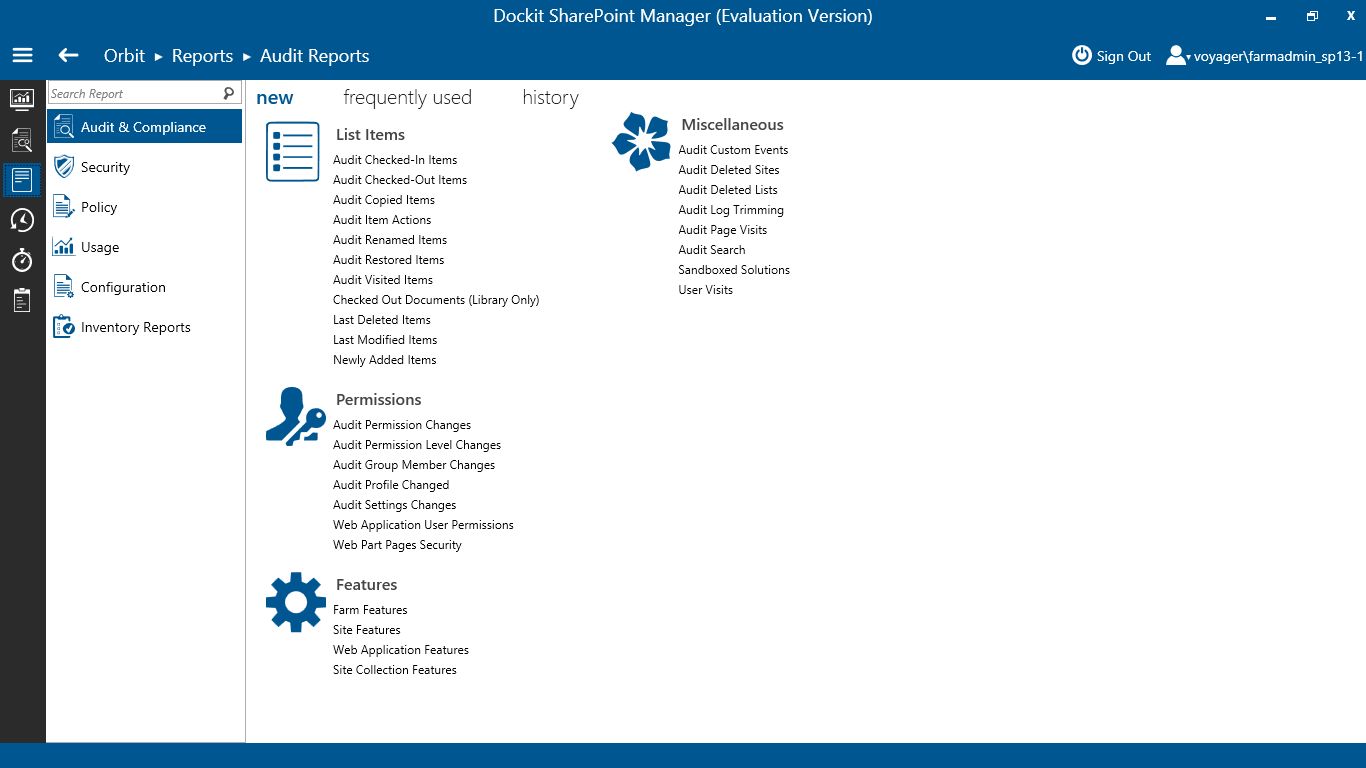Screen dimensions: 1366x768
Task: Open Audit Checked-Out Items report
Action: [x=400, y=180]
